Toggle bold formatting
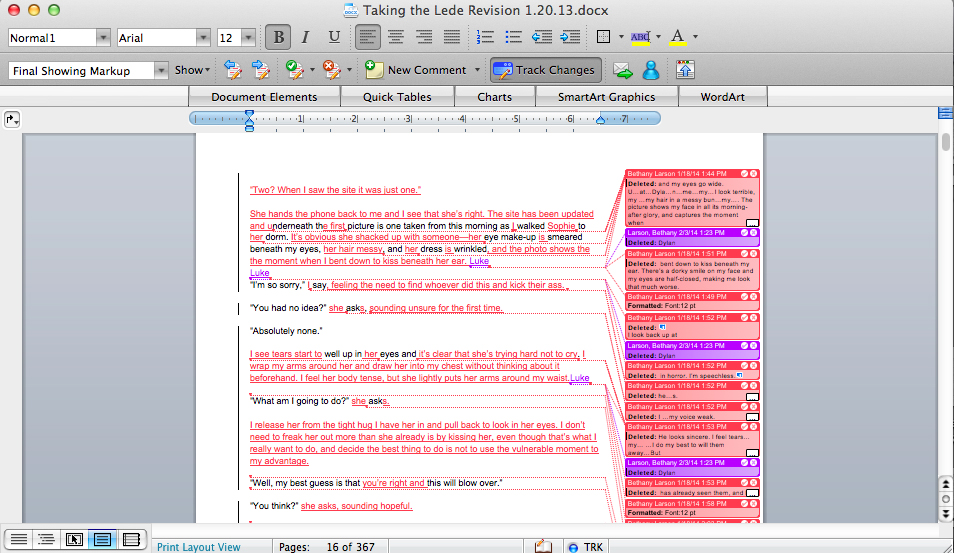Viewport: 954px width, 553px height. click(279, 37)
